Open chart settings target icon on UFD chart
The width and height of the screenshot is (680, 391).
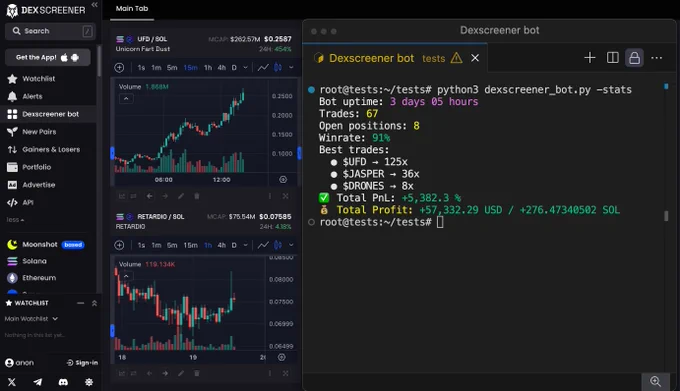pyautogui.click(x=283, y=179)
